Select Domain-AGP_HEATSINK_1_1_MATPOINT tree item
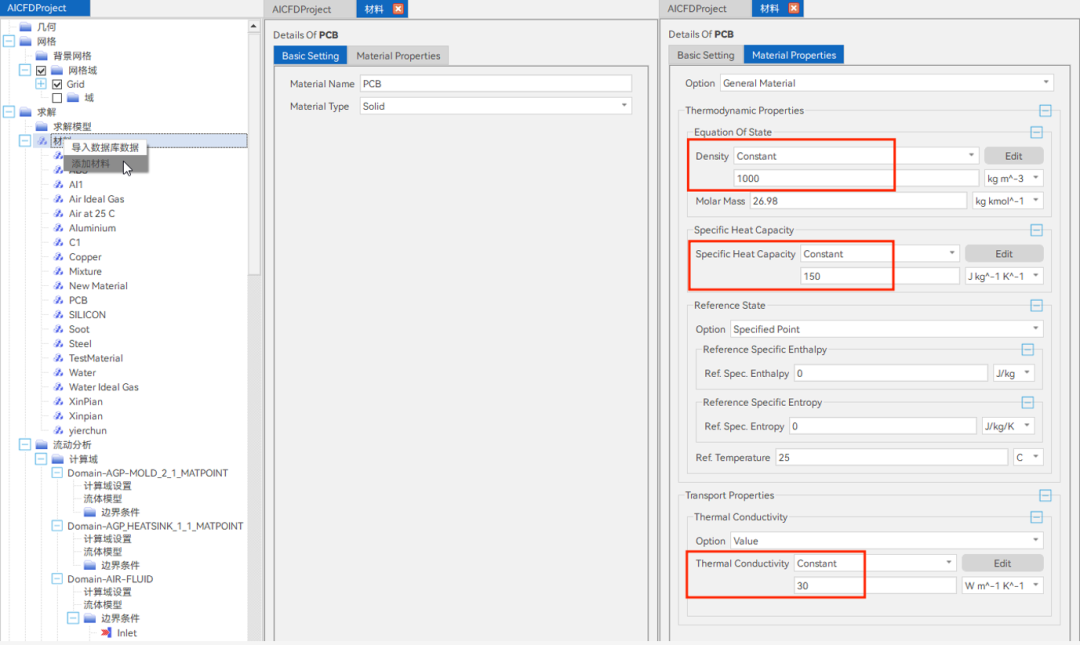Viewport: 1080px width, 645px height. 155,526
